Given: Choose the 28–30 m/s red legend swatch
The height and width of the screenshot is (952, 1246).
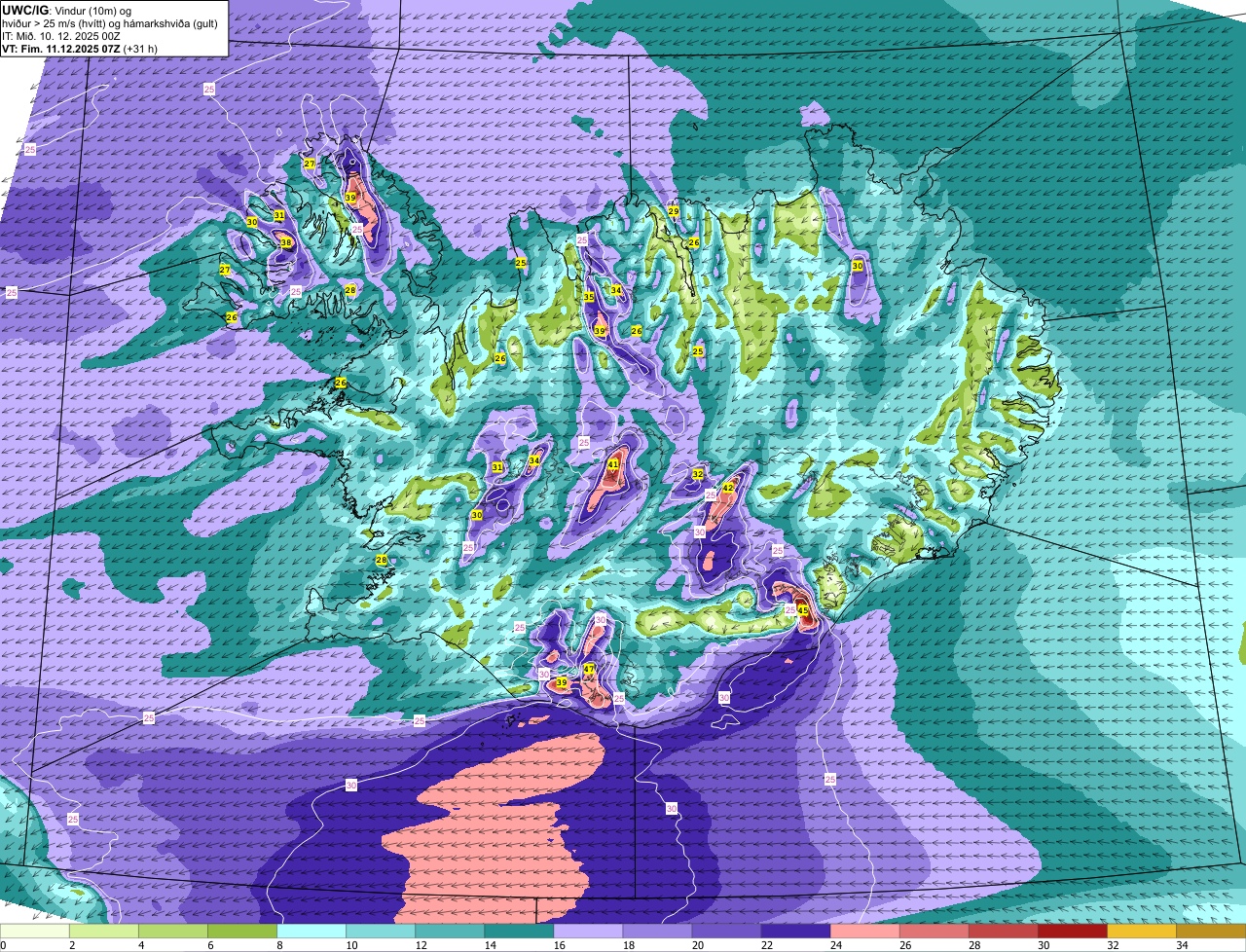Looking at the screenshot, I should [x=1003, y=932].
